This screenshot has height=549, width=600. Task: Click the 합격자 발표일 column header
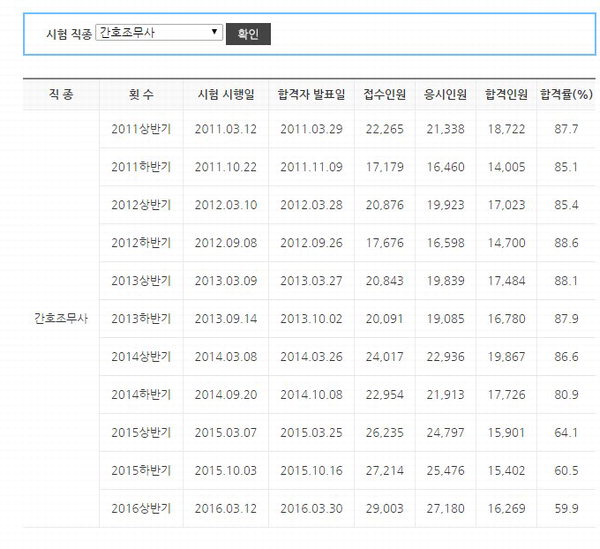pyautogui.click(x=311, y=94)
